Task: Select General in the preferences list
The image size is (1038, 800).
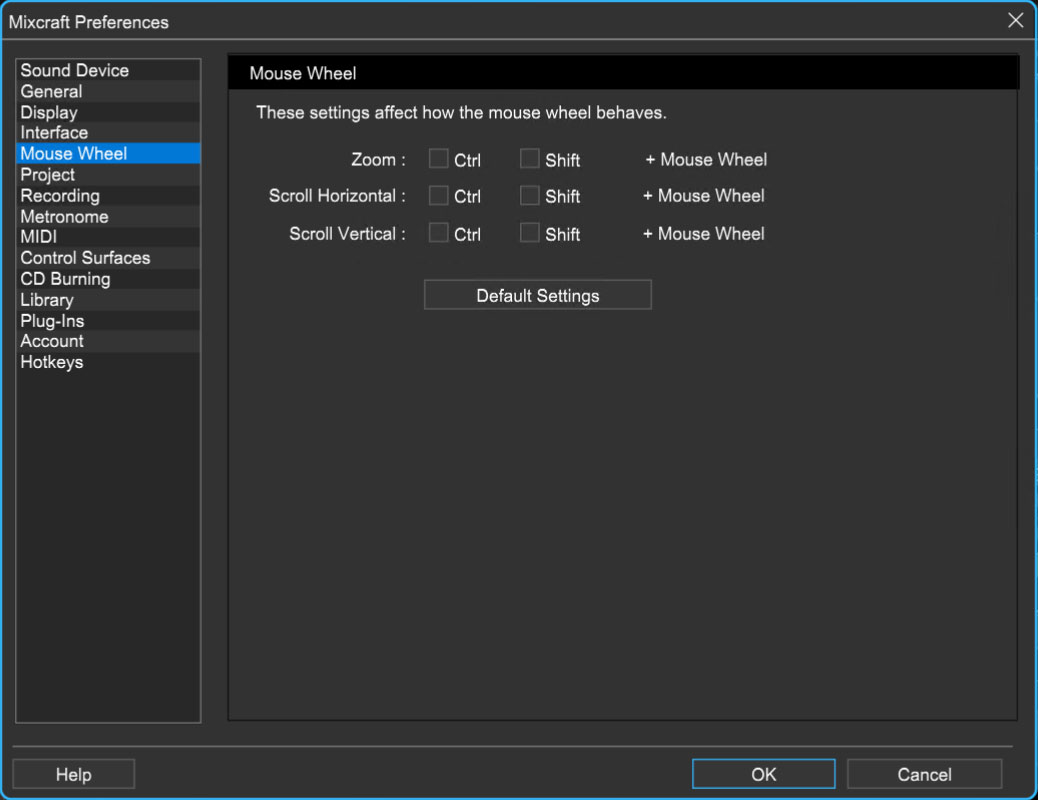Action: [108, 91]
